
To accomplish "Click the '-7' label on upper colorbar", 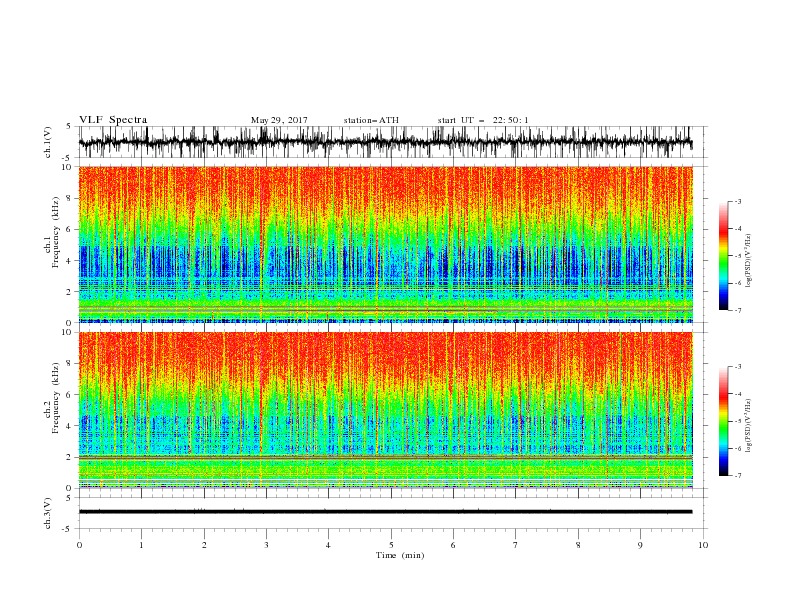I will (737, 310).
